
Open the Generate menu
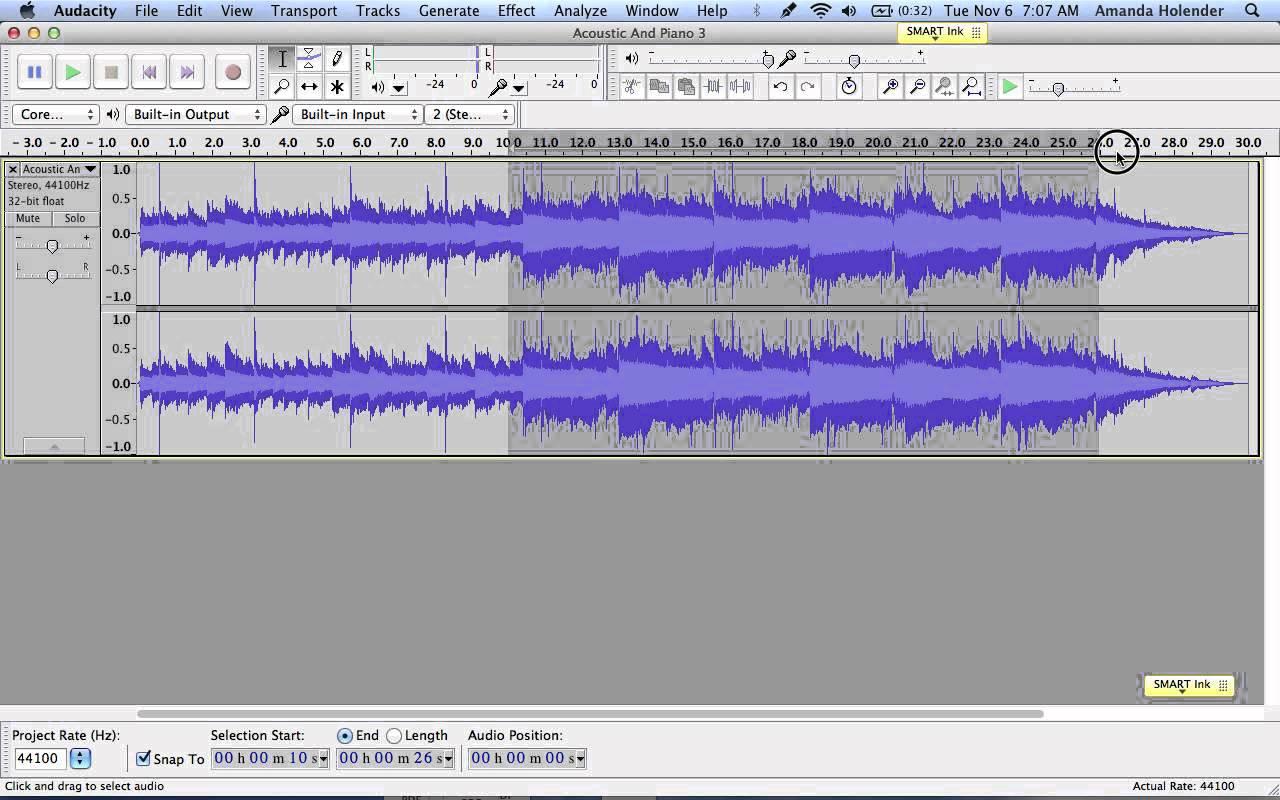coord(448,11)
